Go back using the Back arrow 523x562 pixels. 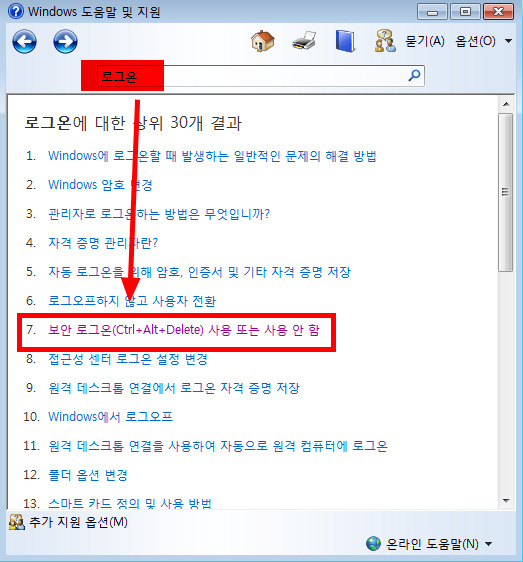(24, 42)
